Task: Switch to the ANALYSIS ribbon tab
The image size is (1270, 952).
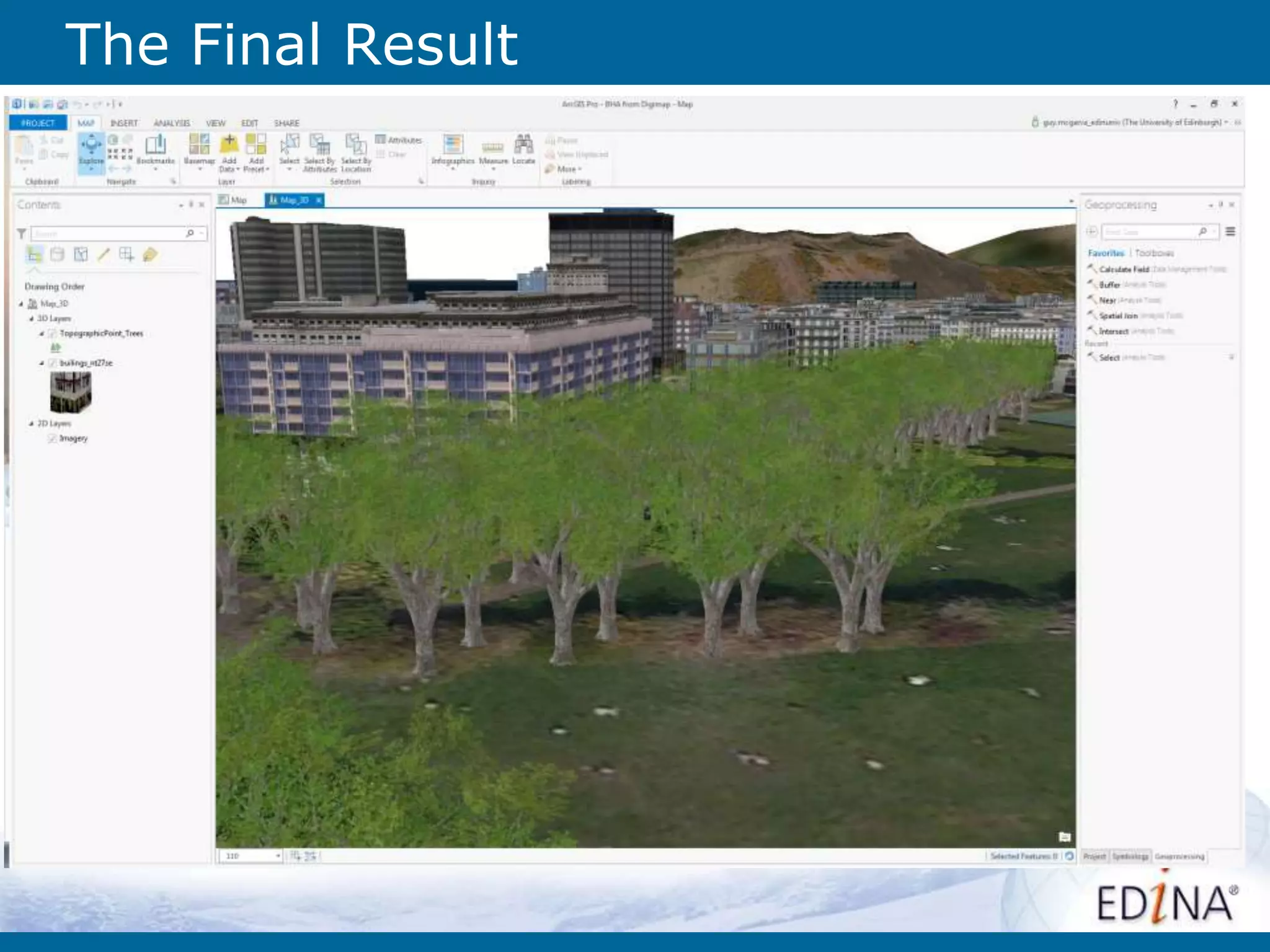Action: coord(172,123)
